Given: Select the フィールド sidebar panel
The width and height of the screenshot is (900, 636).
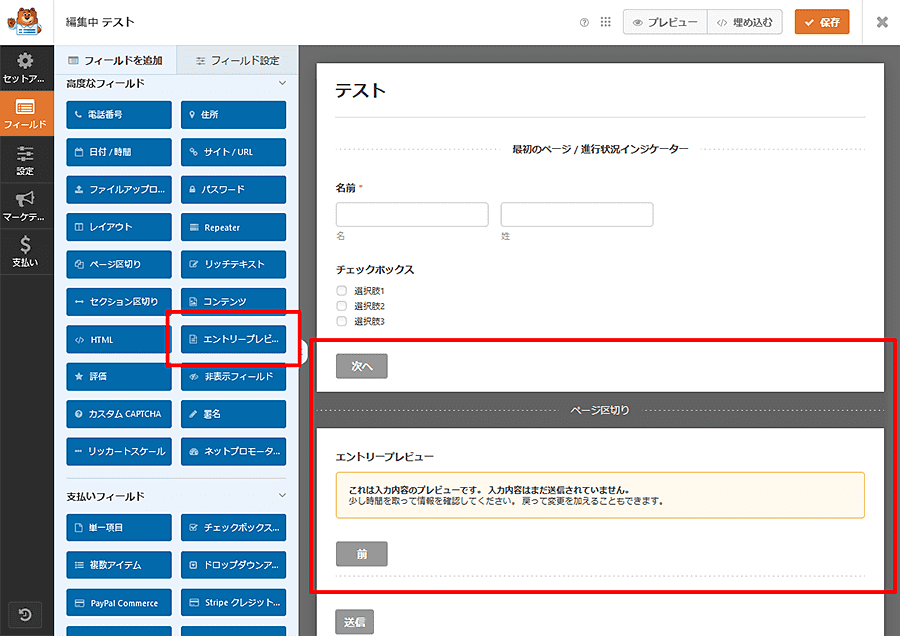Looking at the screenshot, I should point(26,114).
